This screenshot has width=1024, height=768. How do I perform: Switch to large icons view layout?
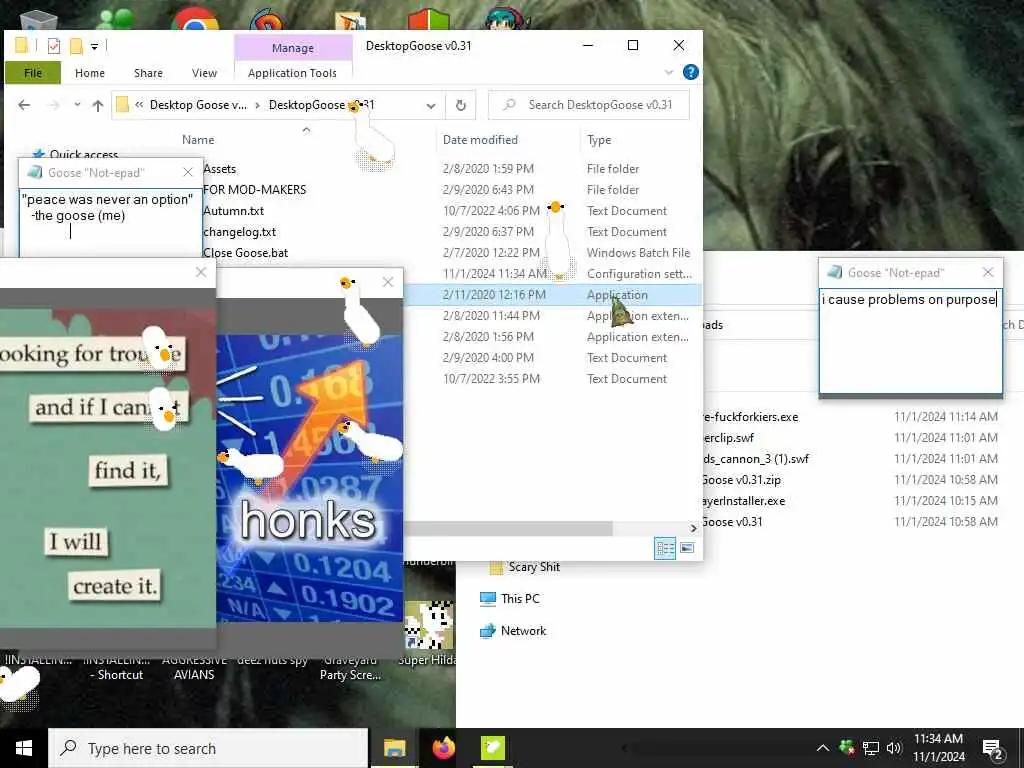[x=687, y=548]
